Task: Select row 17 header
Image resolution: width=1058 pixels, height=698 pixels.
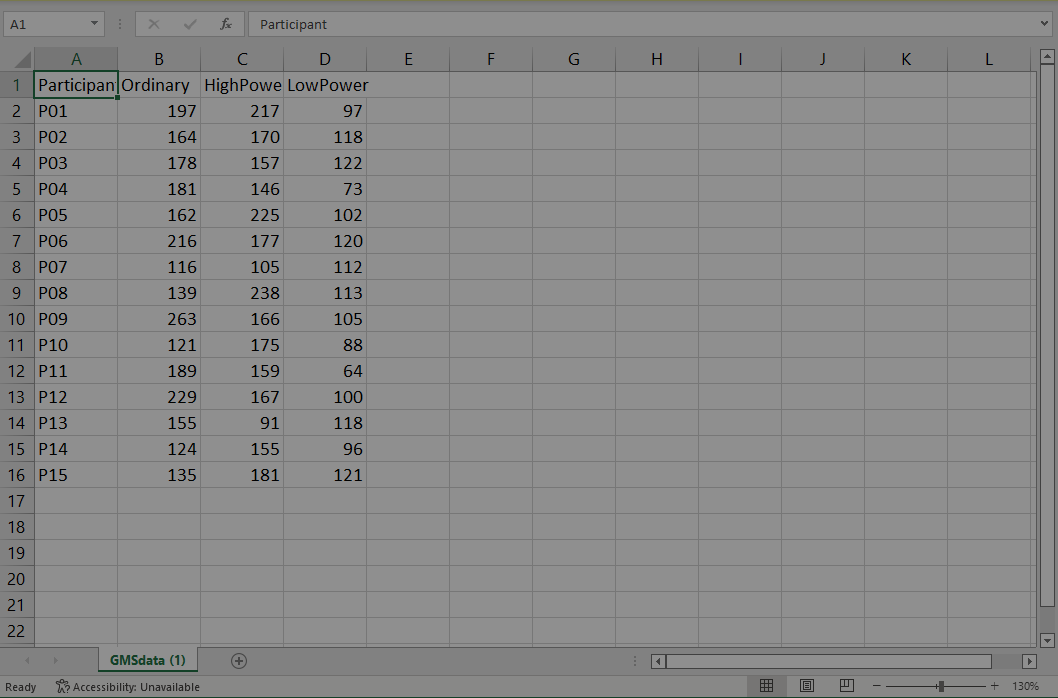Action: (x=17, y=501)
